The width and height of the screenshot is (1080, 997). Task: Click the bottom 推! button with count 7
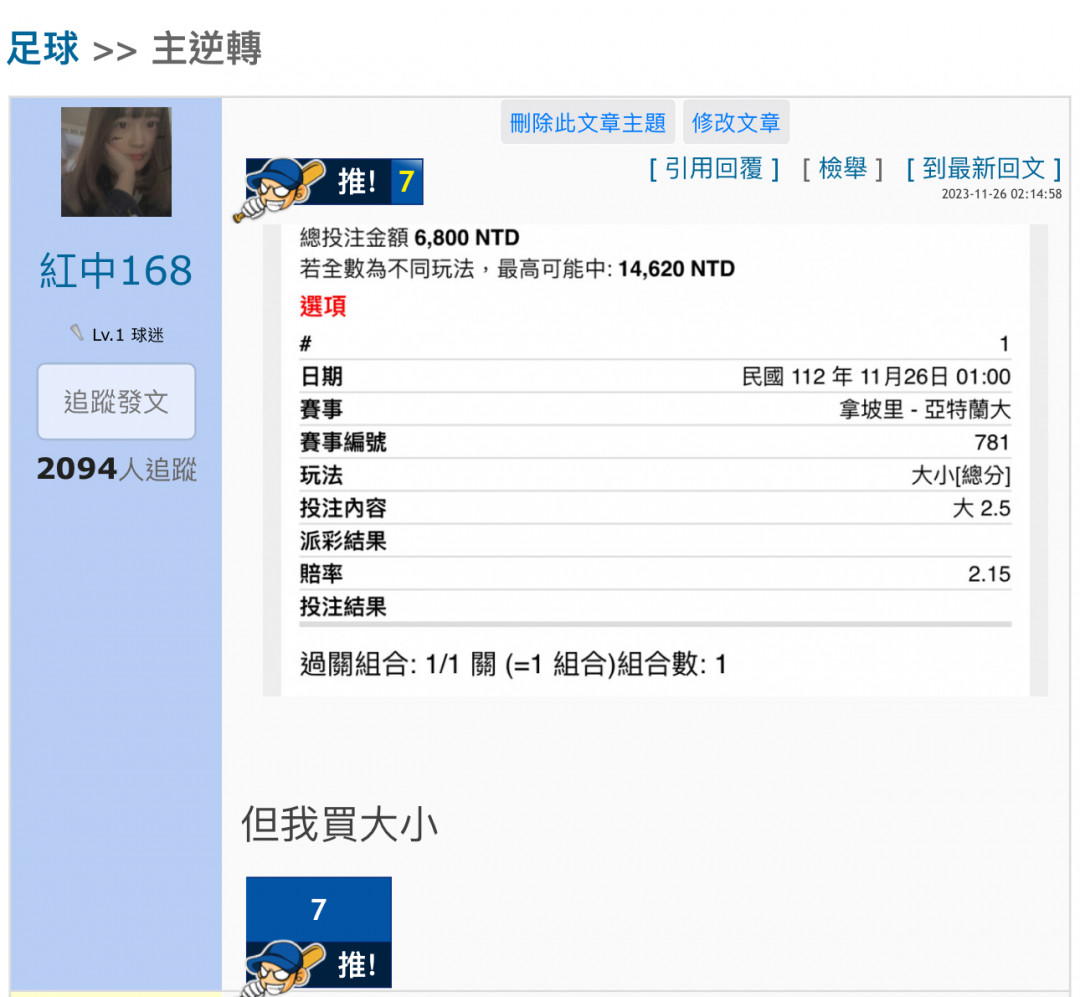coord(318,933)
